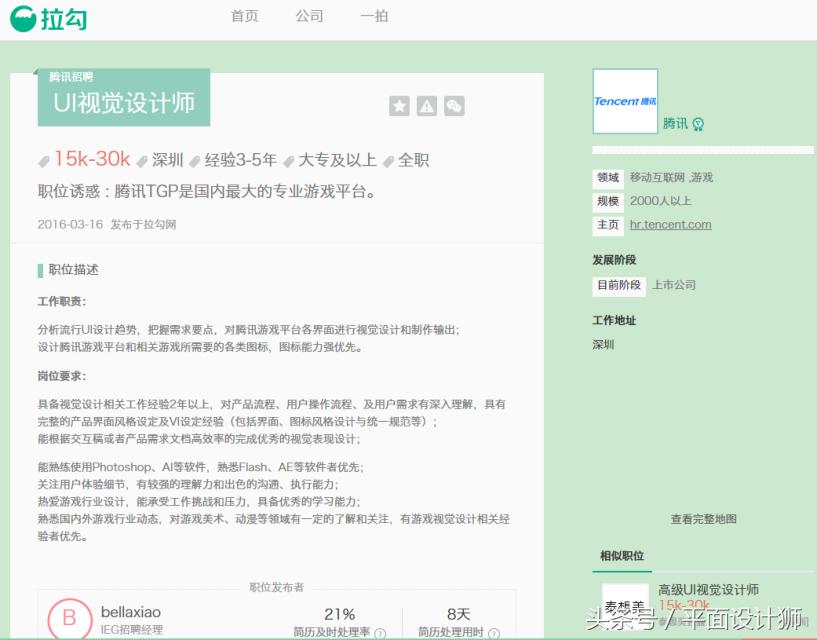
Task: Open the 高级UI视觉设计师 similar job
Action: click(x=711, y=589)
